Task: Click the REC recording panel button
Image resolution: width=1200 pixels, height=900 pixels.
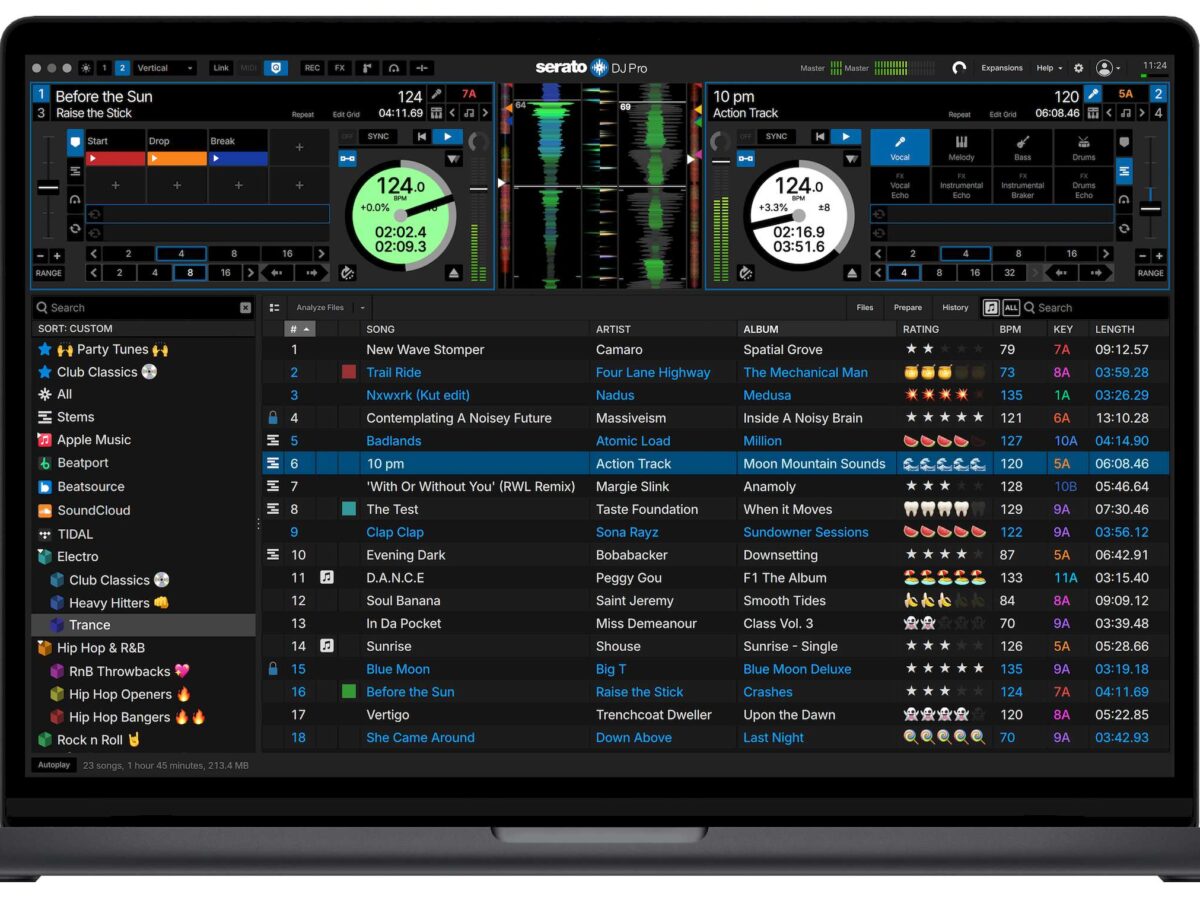Action: 312,68
